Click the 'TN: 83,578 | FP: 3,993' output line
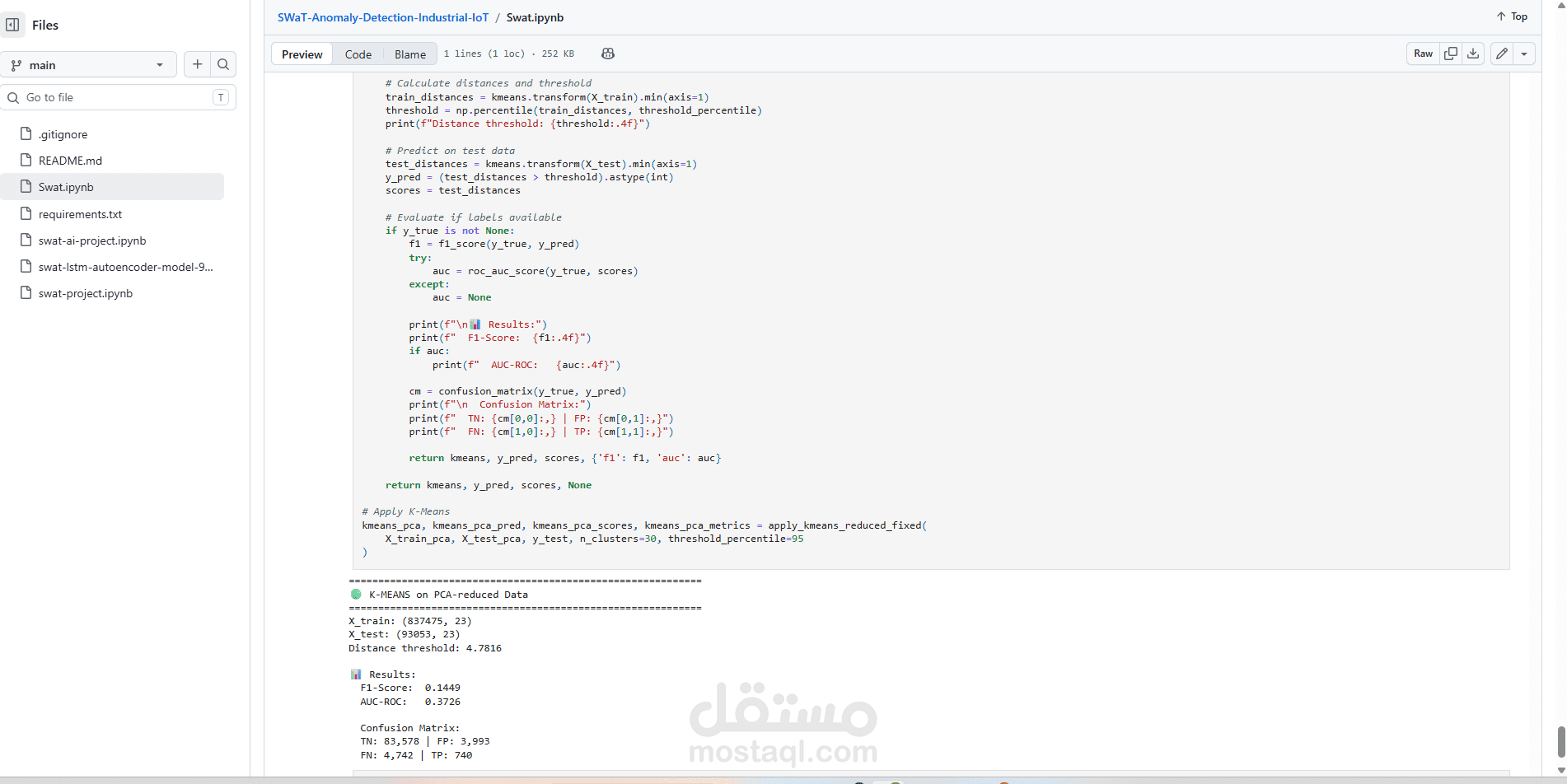 coord(425,741)
